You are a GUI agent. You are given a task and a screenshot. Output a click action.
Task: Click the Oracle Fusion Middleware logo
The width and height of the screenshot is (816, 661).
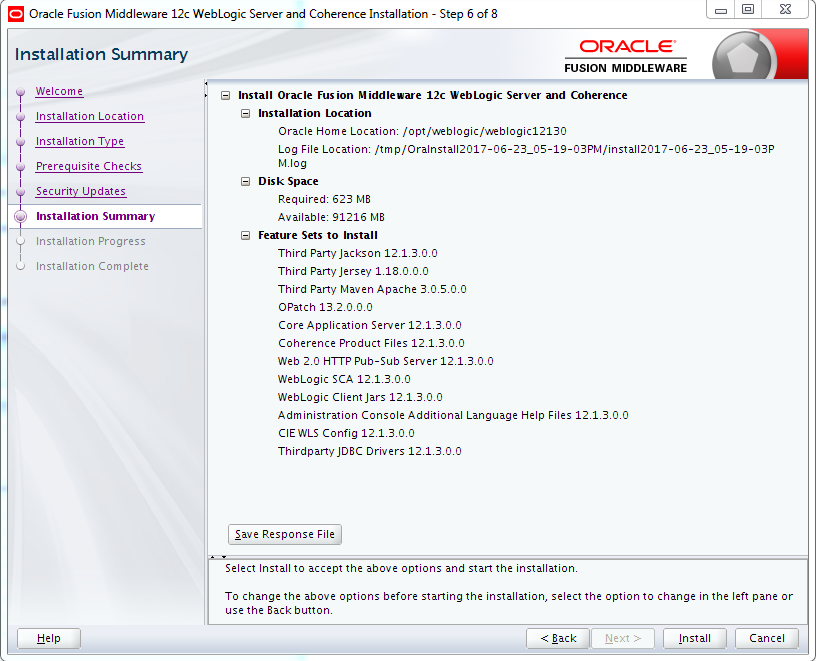pos(626,56)
